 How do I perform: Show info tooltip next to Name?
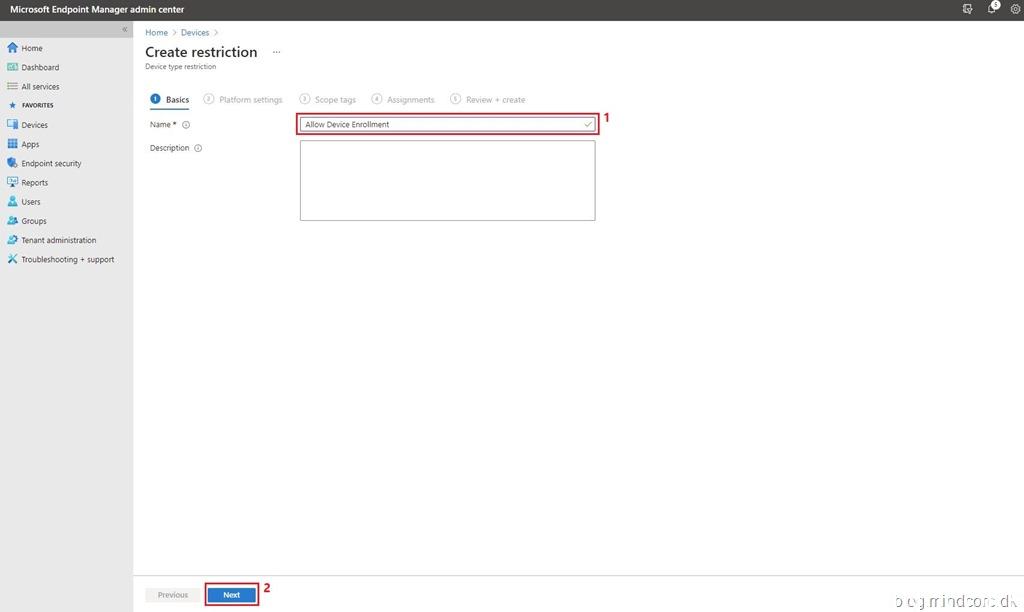pyautogui.click(x=186, y=125)
